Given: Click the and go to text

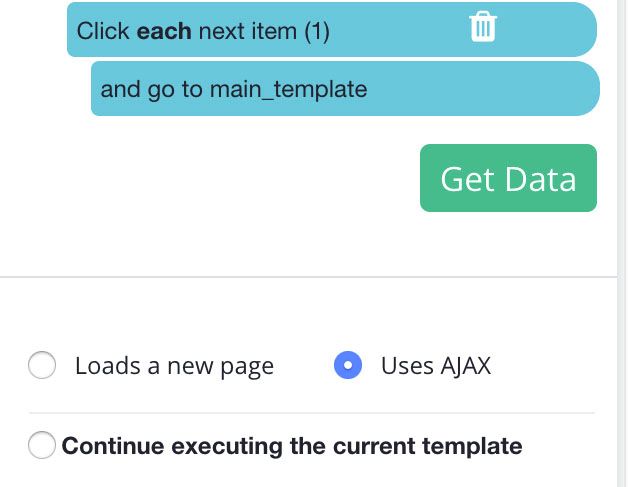Looking at the screenshot, I should click(x=151, y=90).
